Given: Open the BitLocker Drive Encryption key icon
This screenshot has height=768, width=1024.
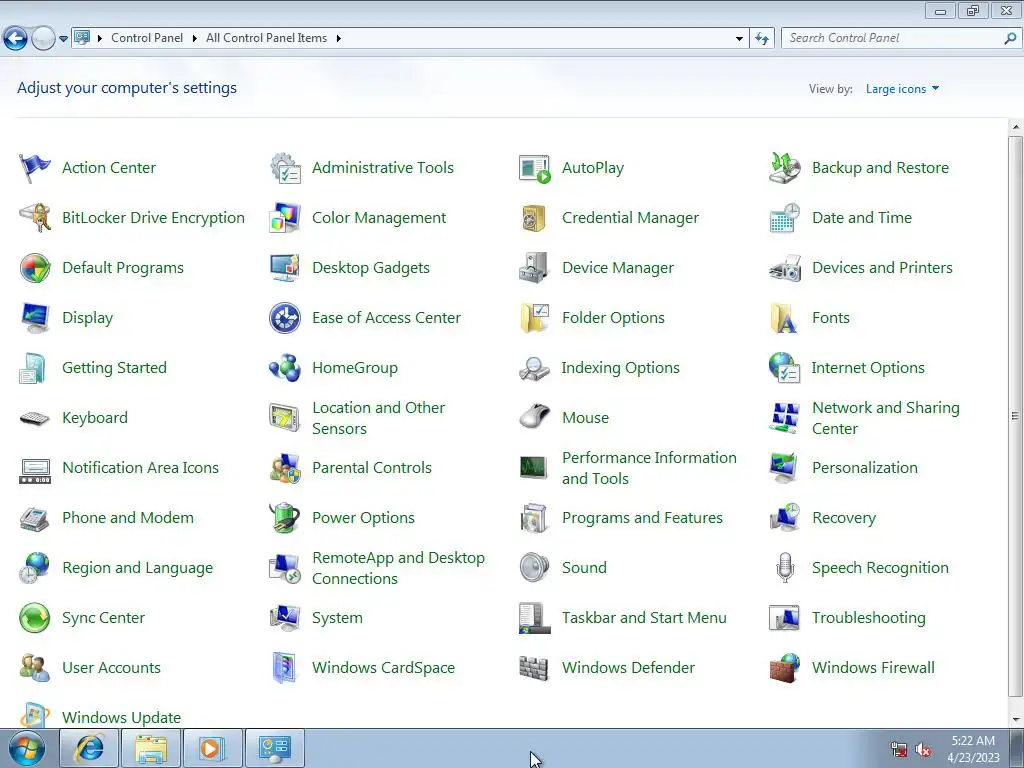Looking at the screenshot, I should pos(35,217).
